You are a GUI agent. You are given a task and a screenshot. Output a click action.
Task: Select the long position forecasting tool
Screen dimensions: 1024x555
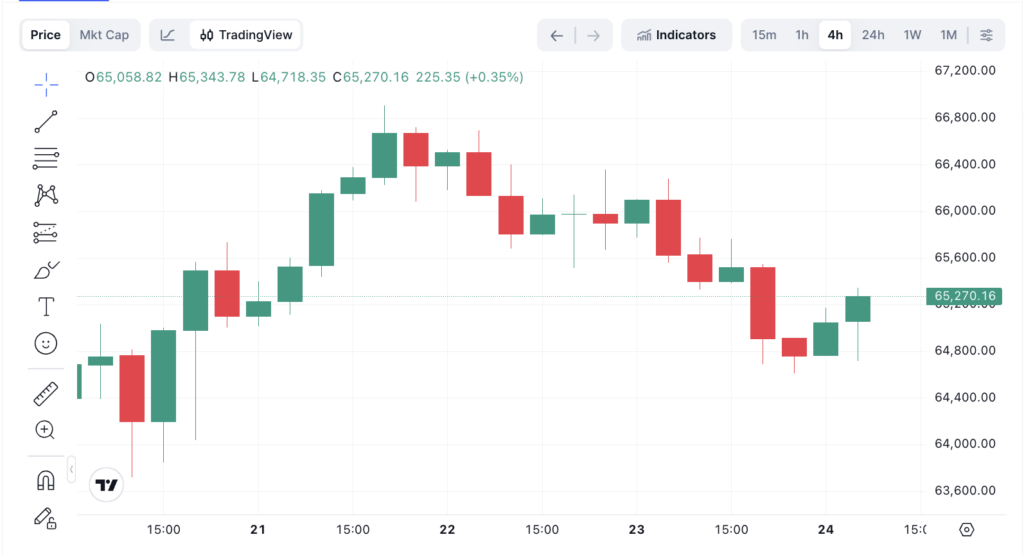(46, 232)
